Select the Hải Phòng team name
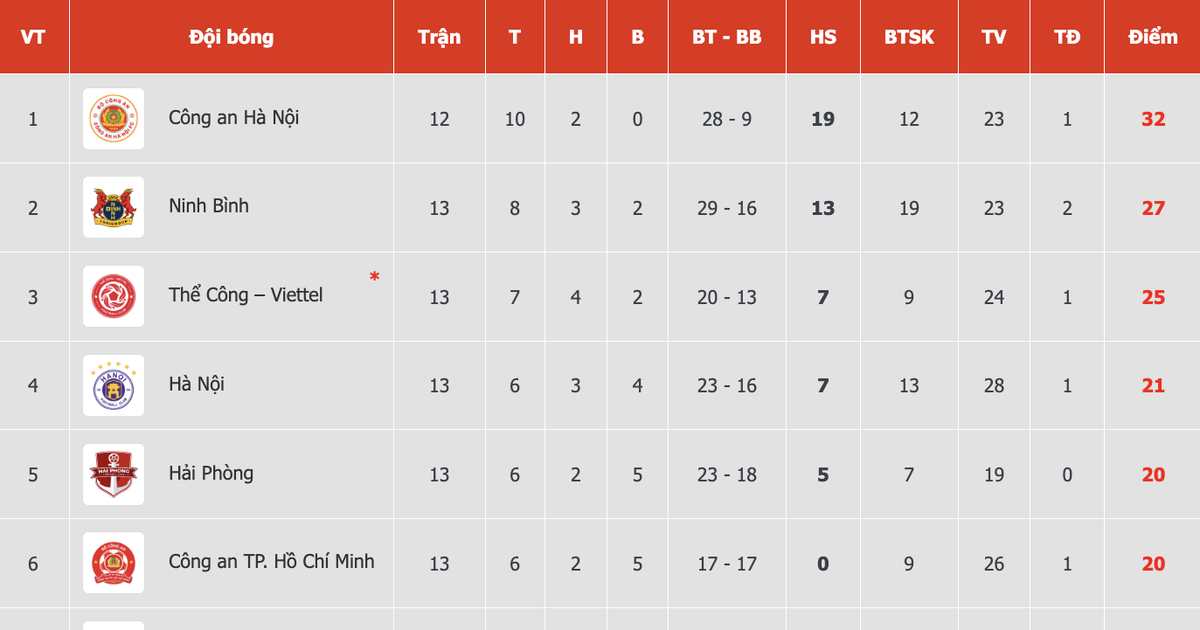Screen dimensions: 1200x630 [x=211, y=472]
